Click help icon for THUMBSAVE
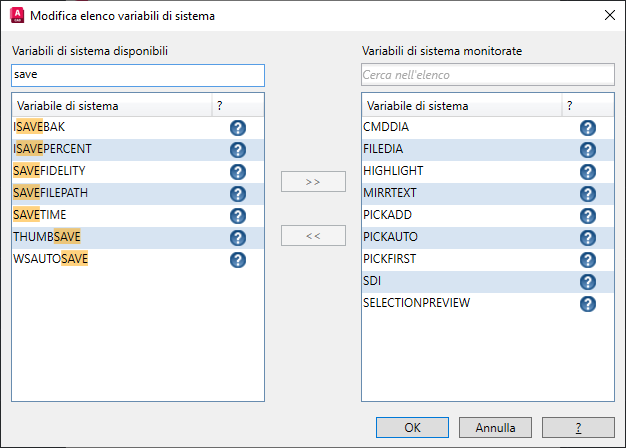 (x=238, y=238)
